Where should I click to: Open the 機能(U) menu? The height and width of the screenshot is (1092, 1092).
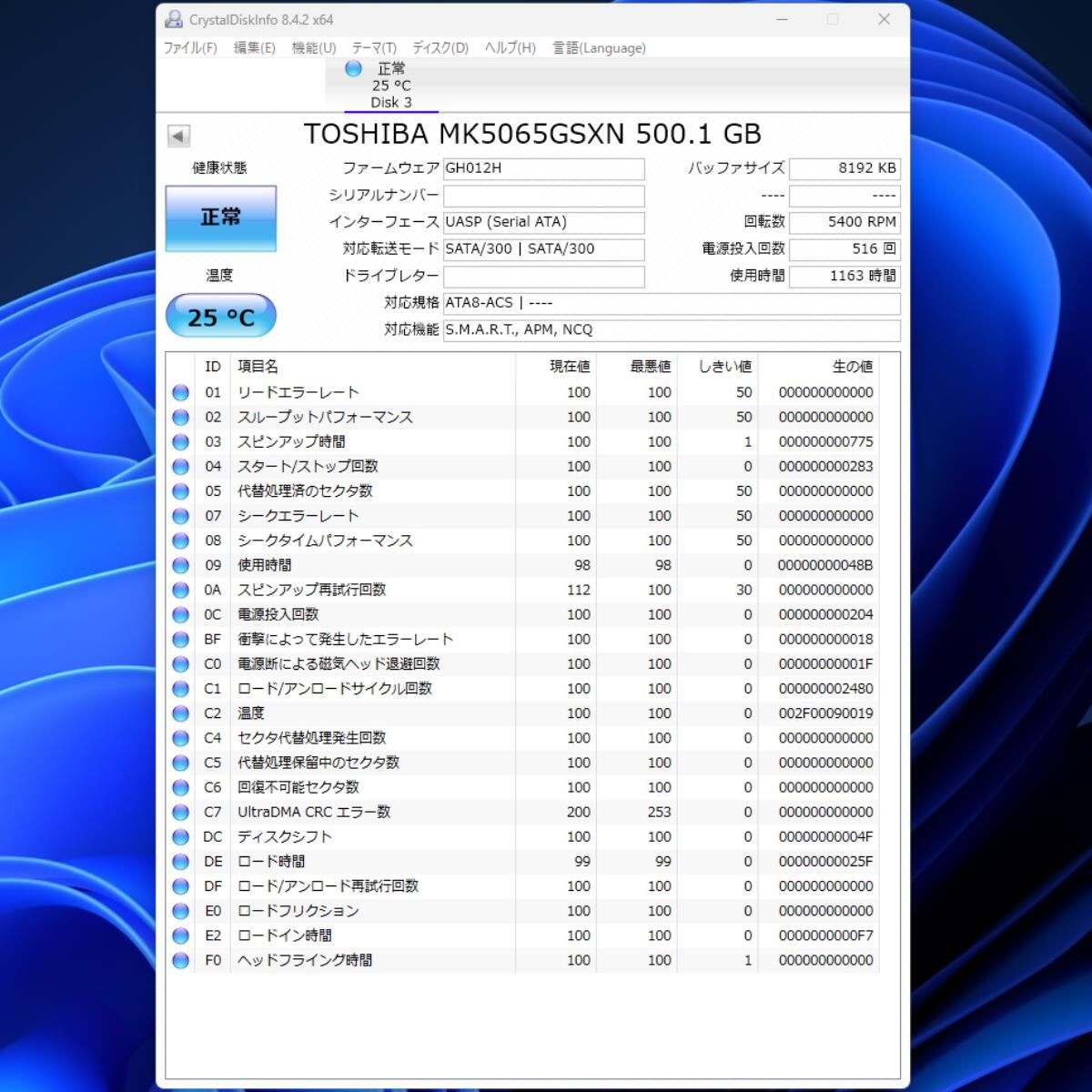pyautogui.click(x=313, y=48)
